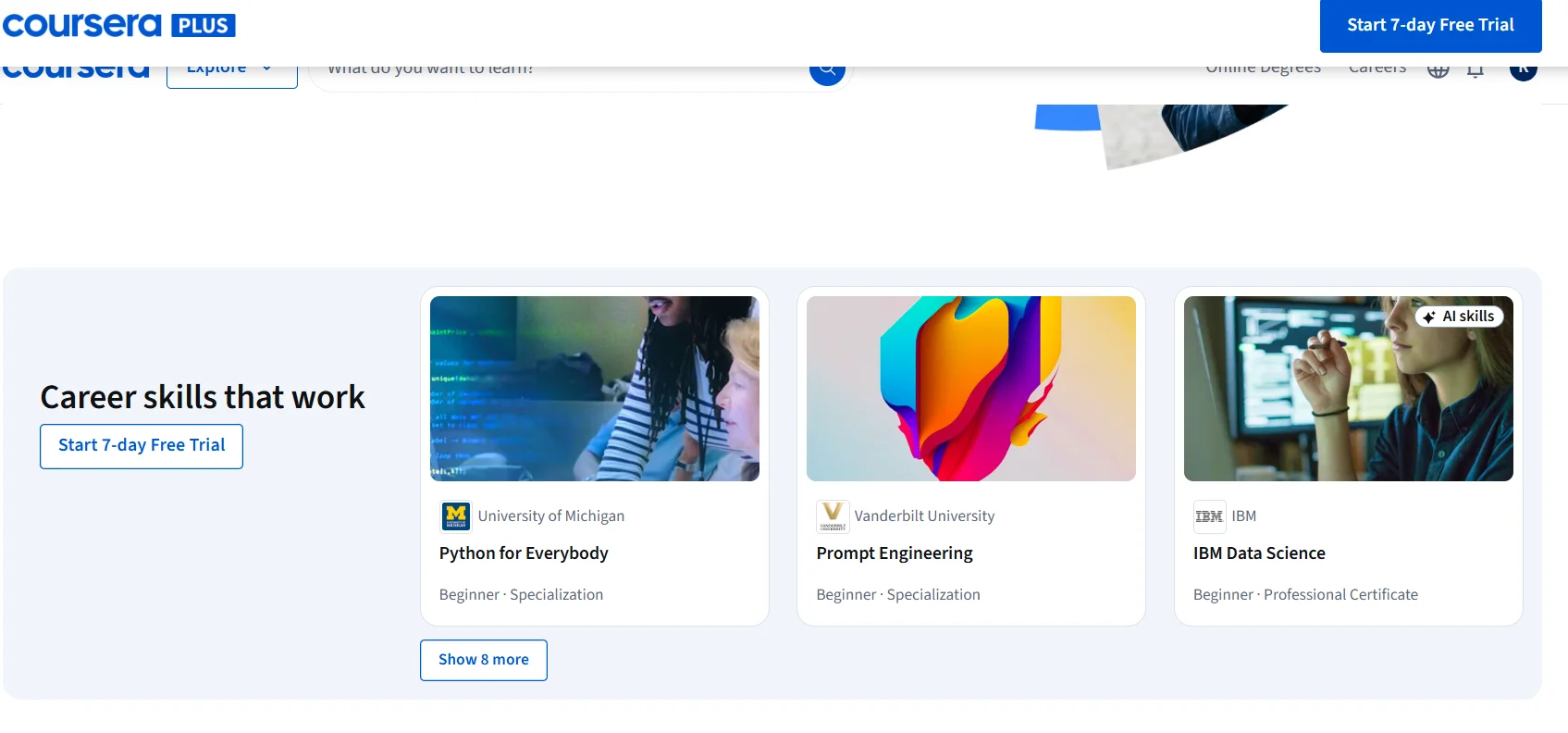Click 'Beginner · Specialization' under Prompt Engineering
The image size is (1568, 733).
[898, 595]
